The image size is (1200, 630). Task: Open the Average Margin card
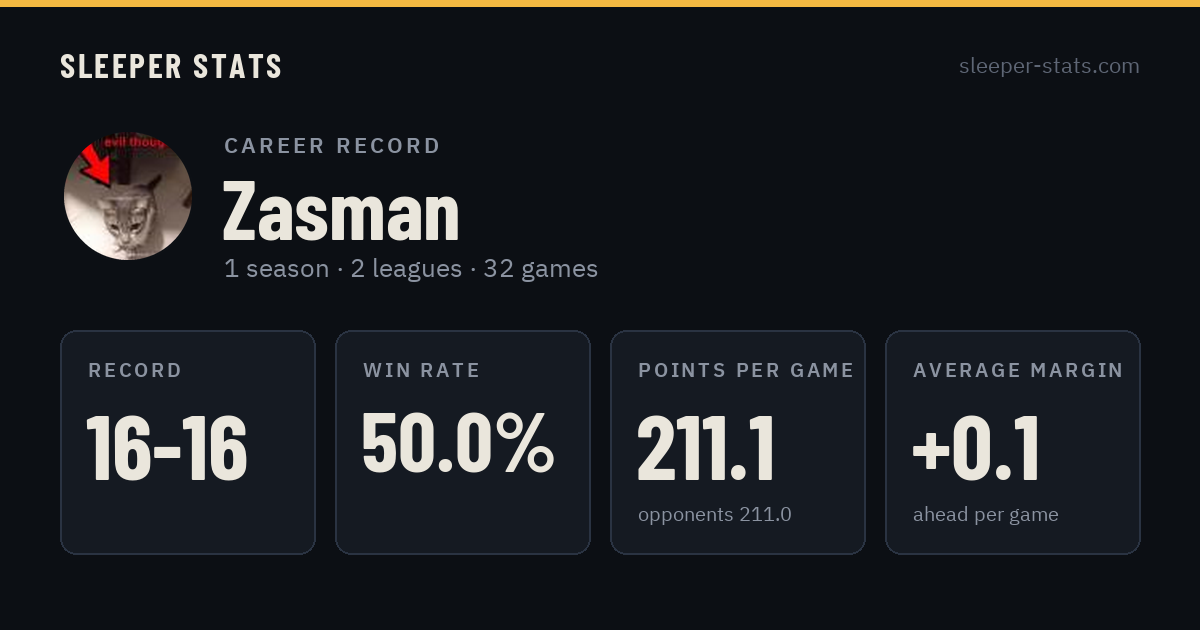coord(1013,442)
